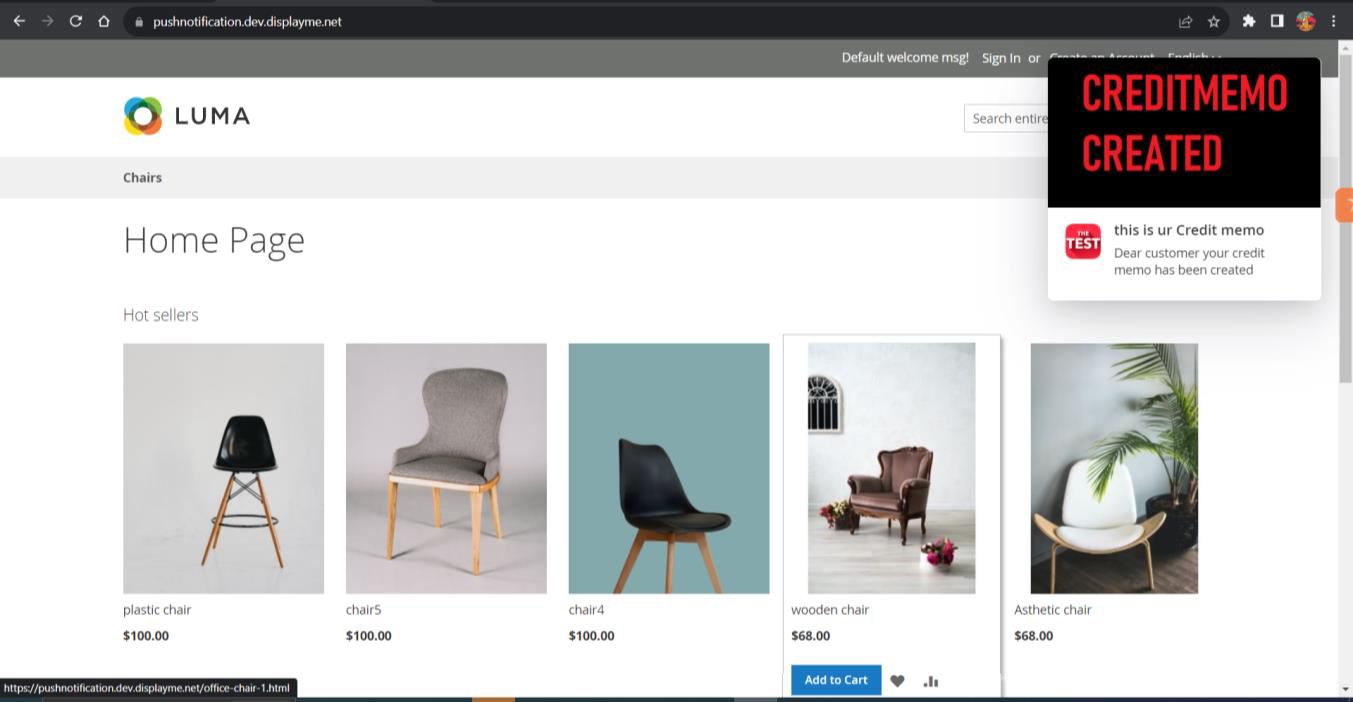Open the plastic chair product link
Image resolution: width=1353 pixels, height=702 pixels.
click(157, 609)
